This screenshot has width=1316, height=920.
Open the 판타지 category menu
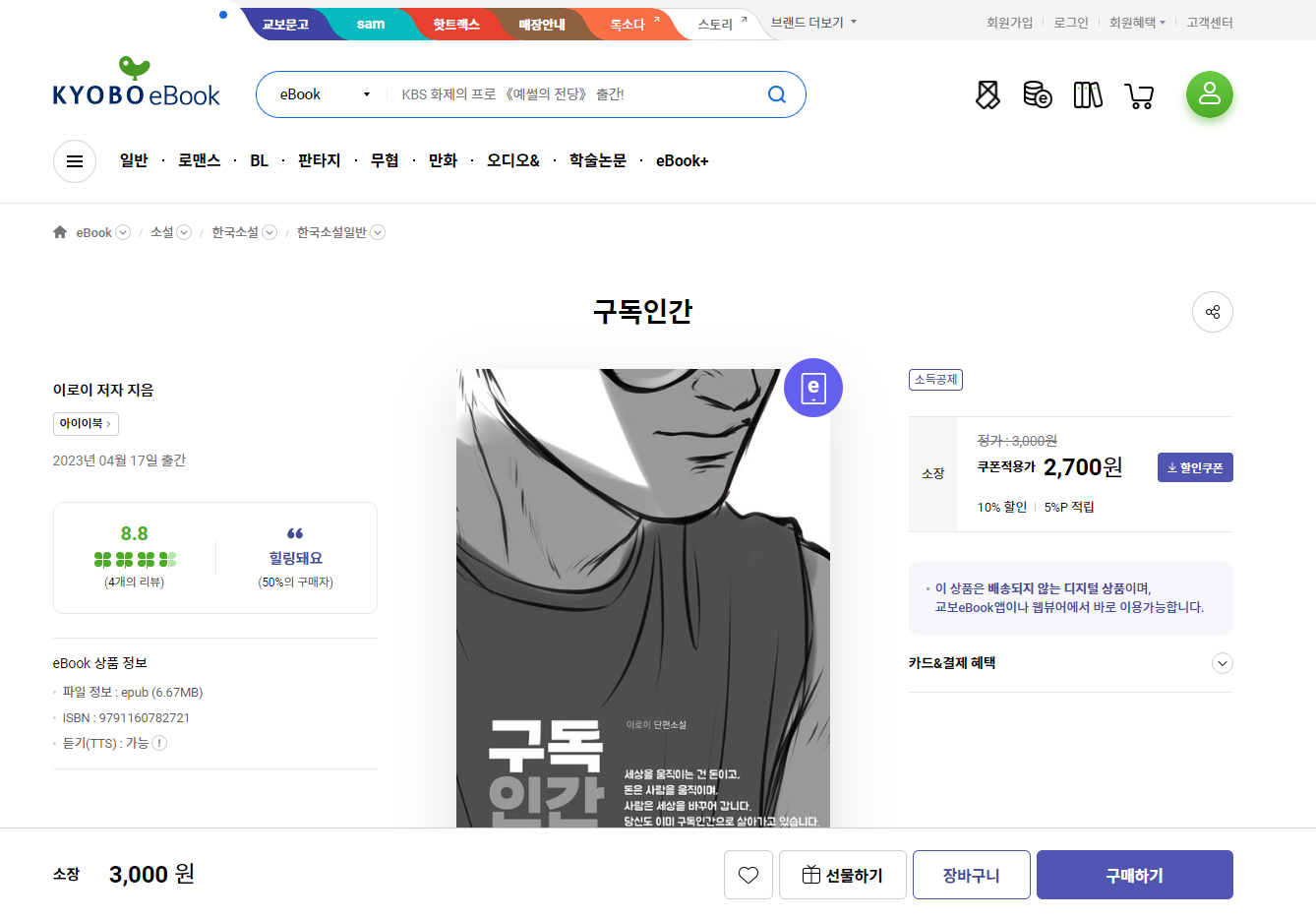pos(320,160)
